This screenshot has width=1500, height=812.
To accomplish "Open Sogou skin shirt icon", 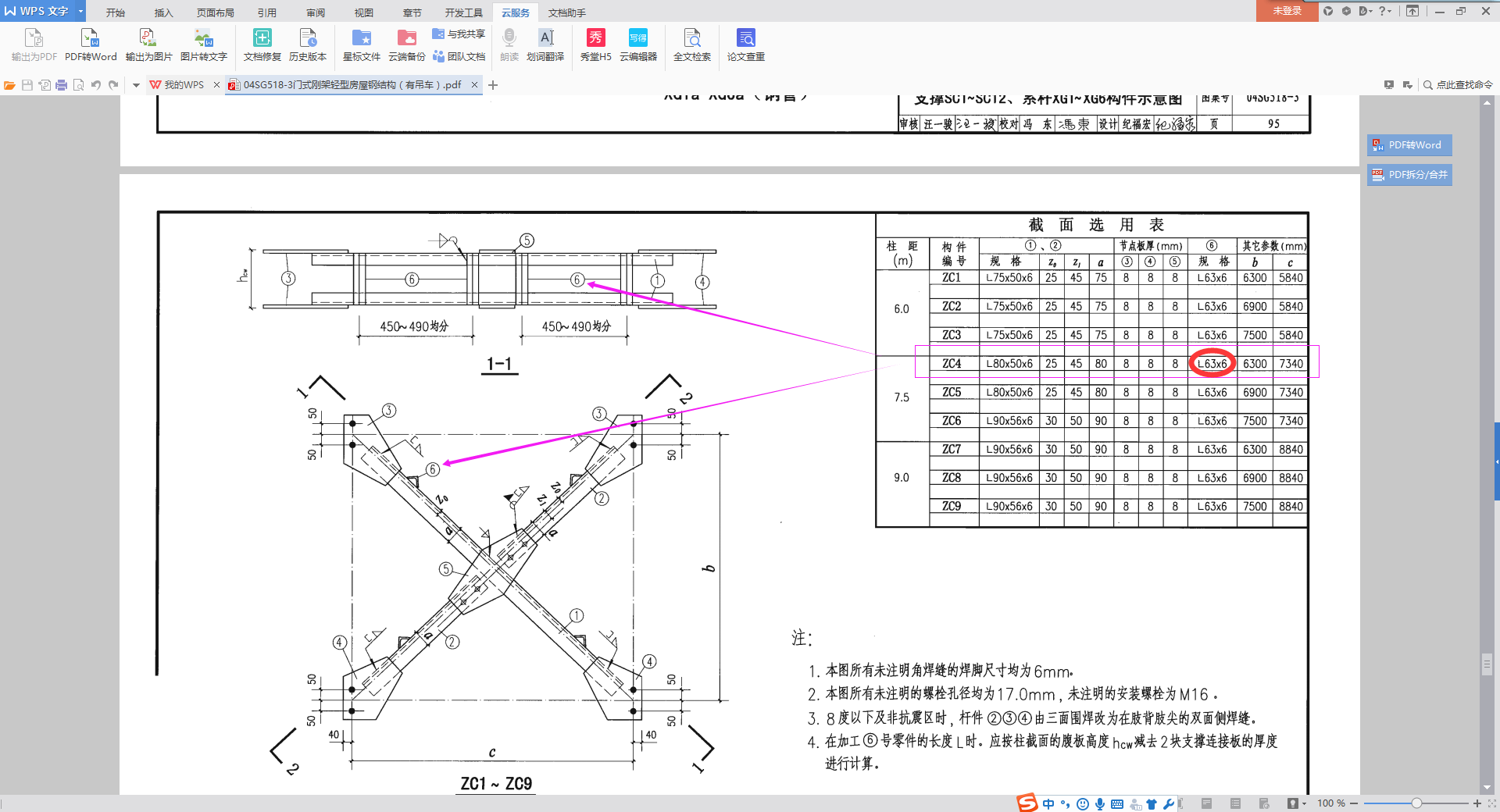I will click(x=1152, y=803).
